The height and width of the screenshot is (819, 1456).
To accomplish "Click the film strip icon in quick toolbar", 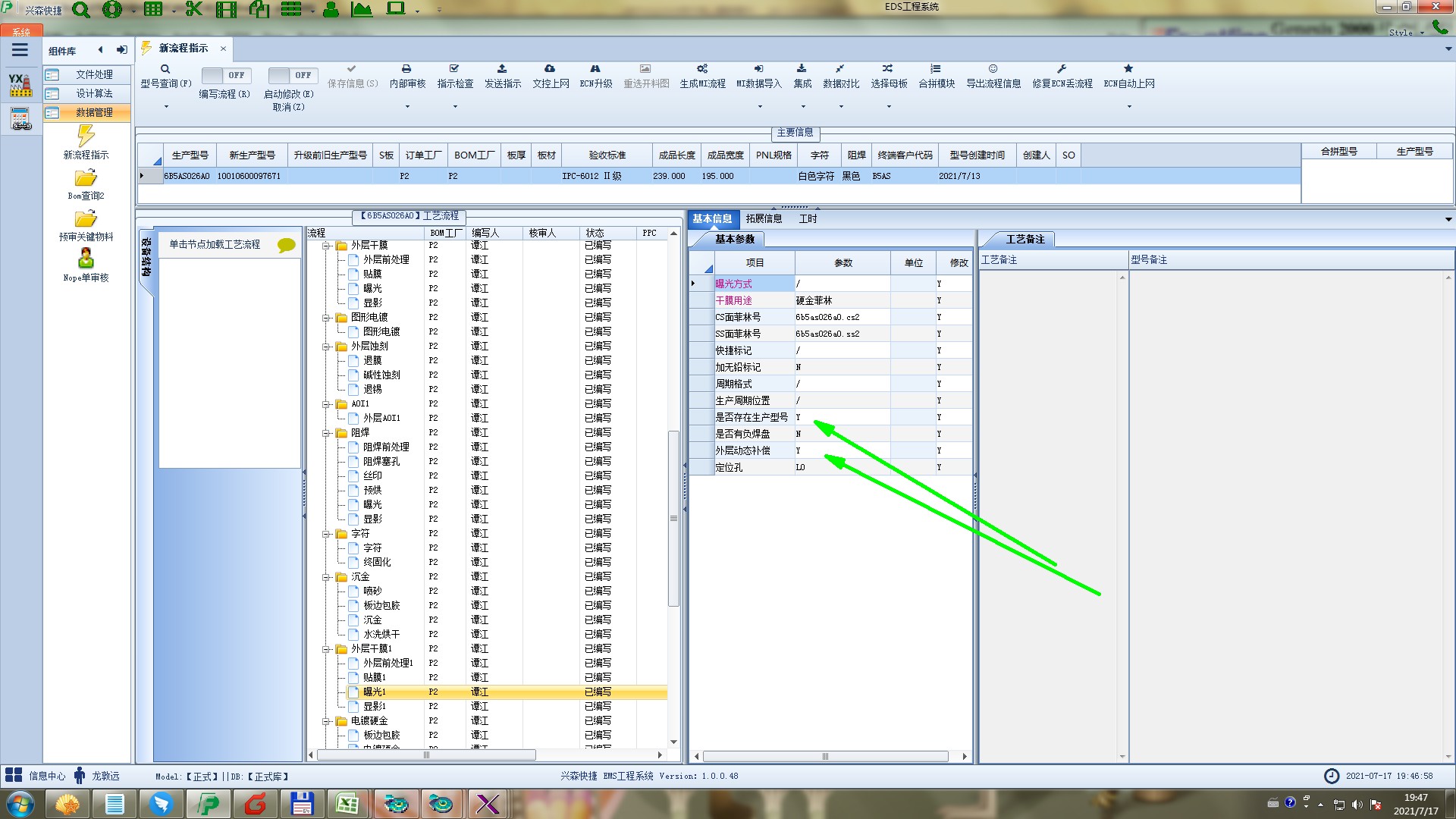I will pos(226,10).
